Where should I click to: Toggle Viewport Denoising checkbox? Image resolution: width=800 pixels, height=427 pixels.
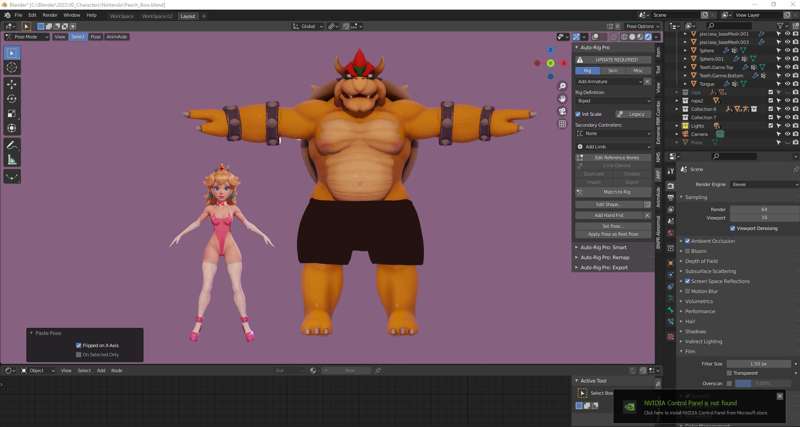(733, 229)
